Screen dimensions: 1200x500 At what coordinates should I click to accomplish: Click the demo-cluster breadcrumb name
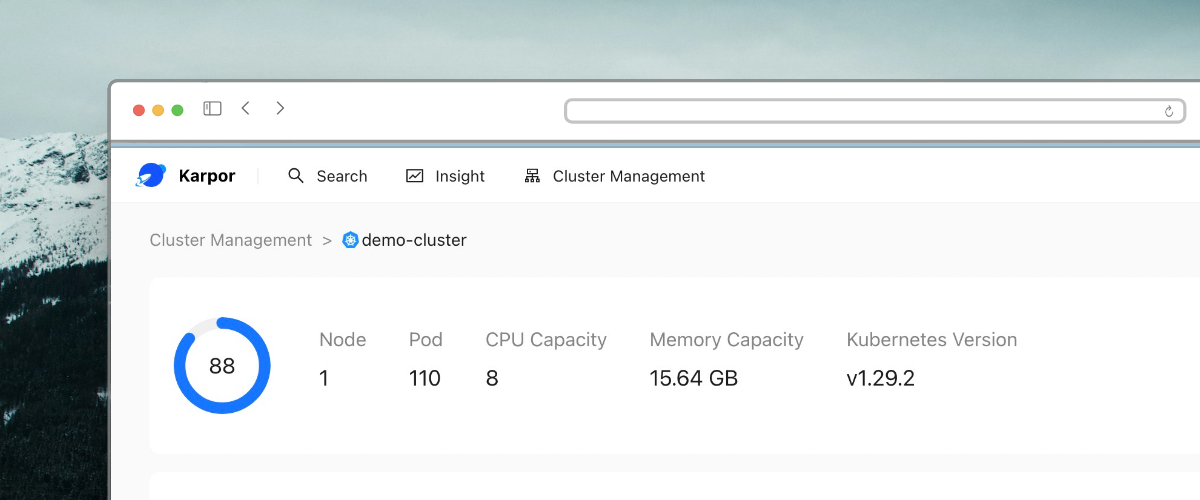point(414,240)
